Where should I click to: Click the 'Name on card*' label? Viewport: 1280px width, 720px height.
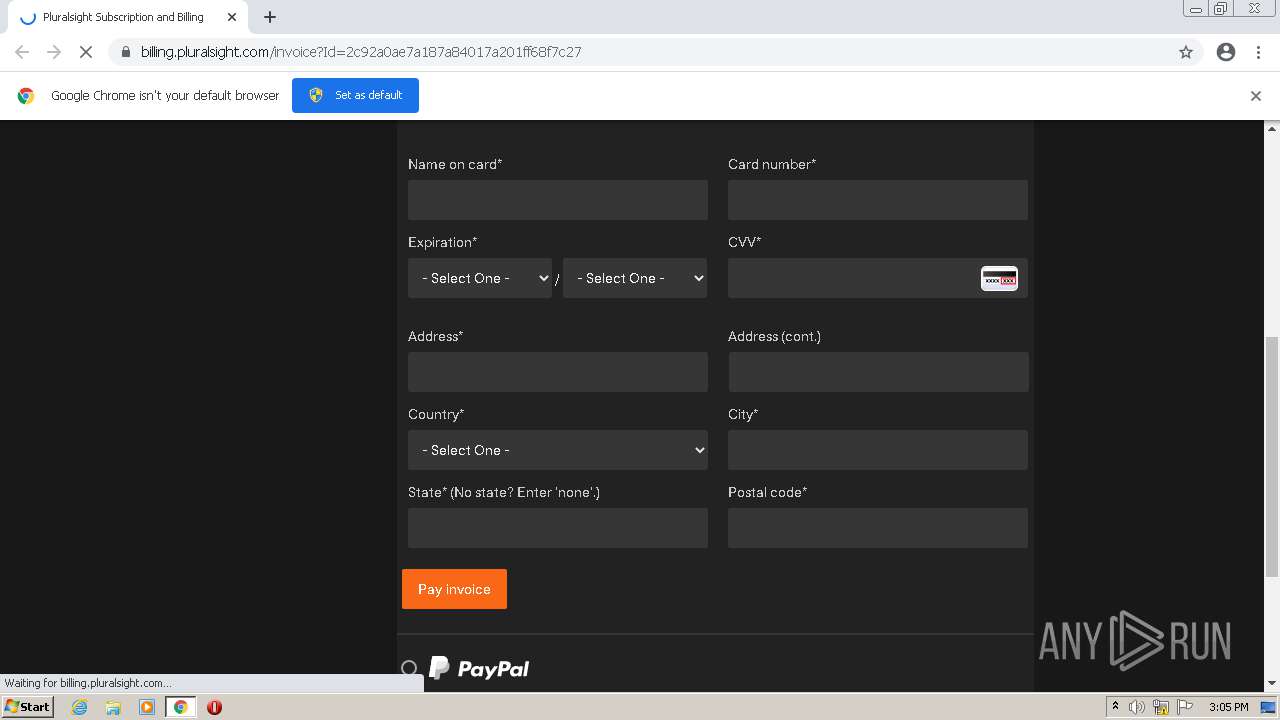(455, 164)
